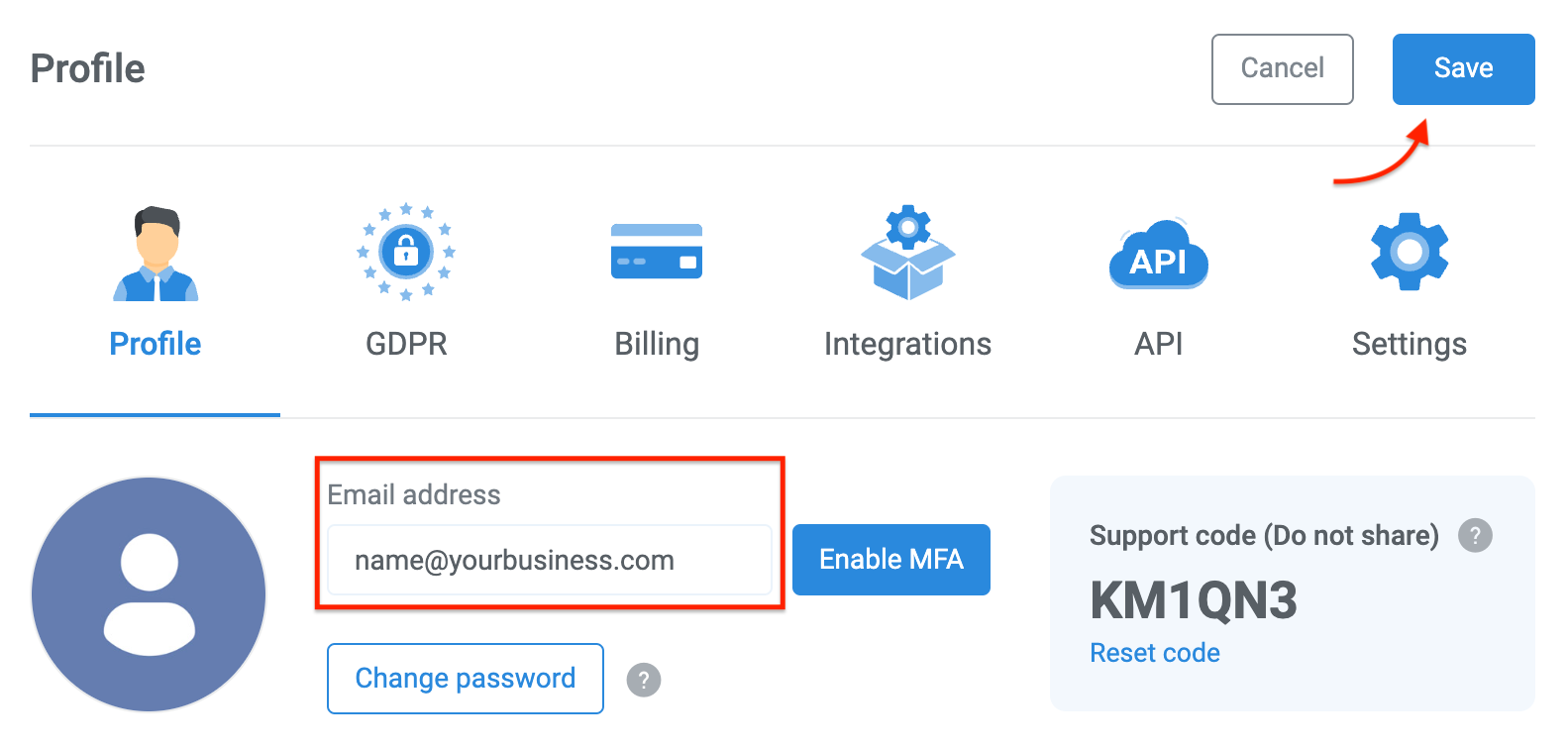Open the Integrations box icon

click(x=906, y=253)
